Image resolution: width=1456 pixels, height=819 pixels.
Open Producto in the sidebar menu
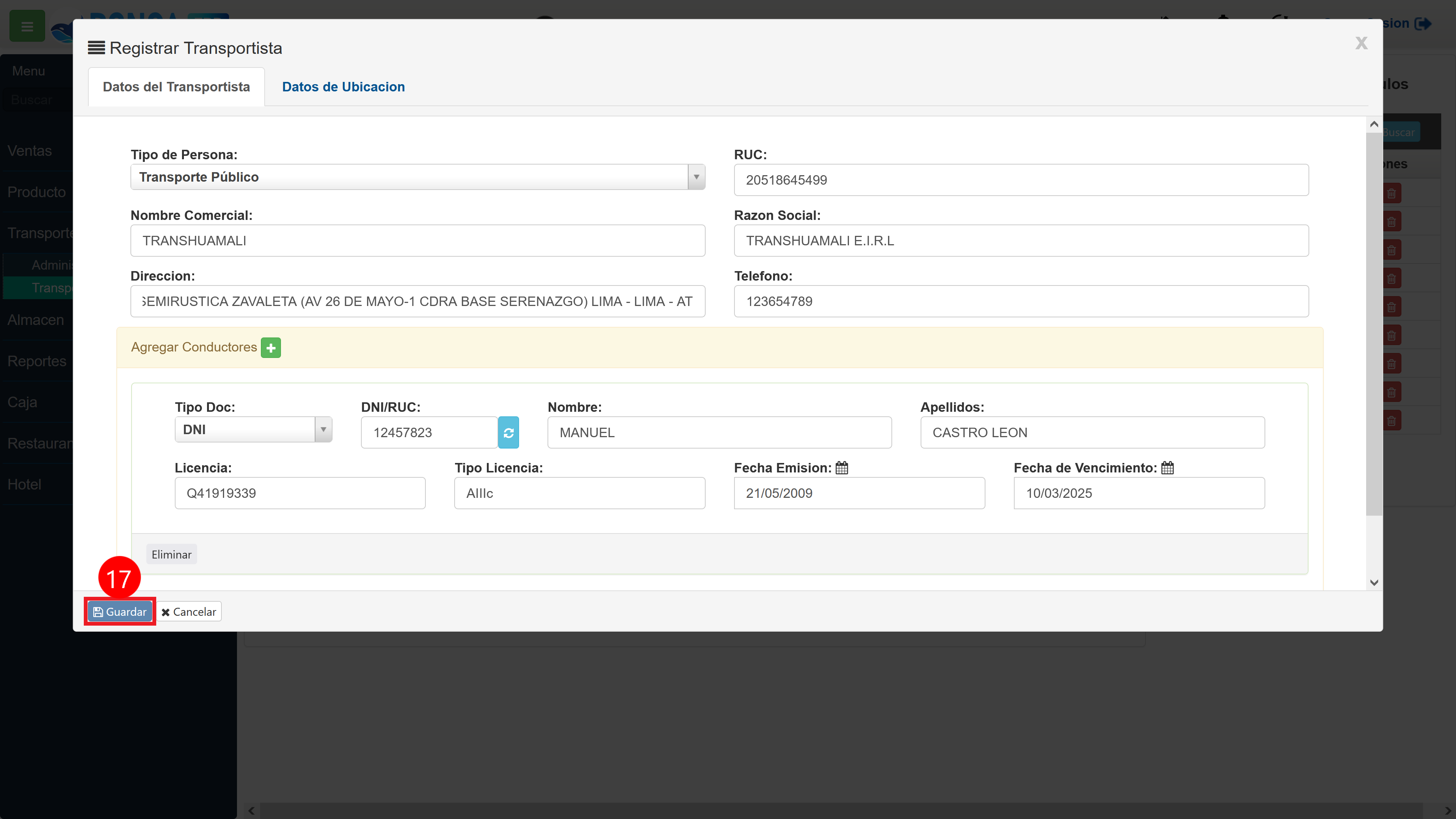coord(36,192)
